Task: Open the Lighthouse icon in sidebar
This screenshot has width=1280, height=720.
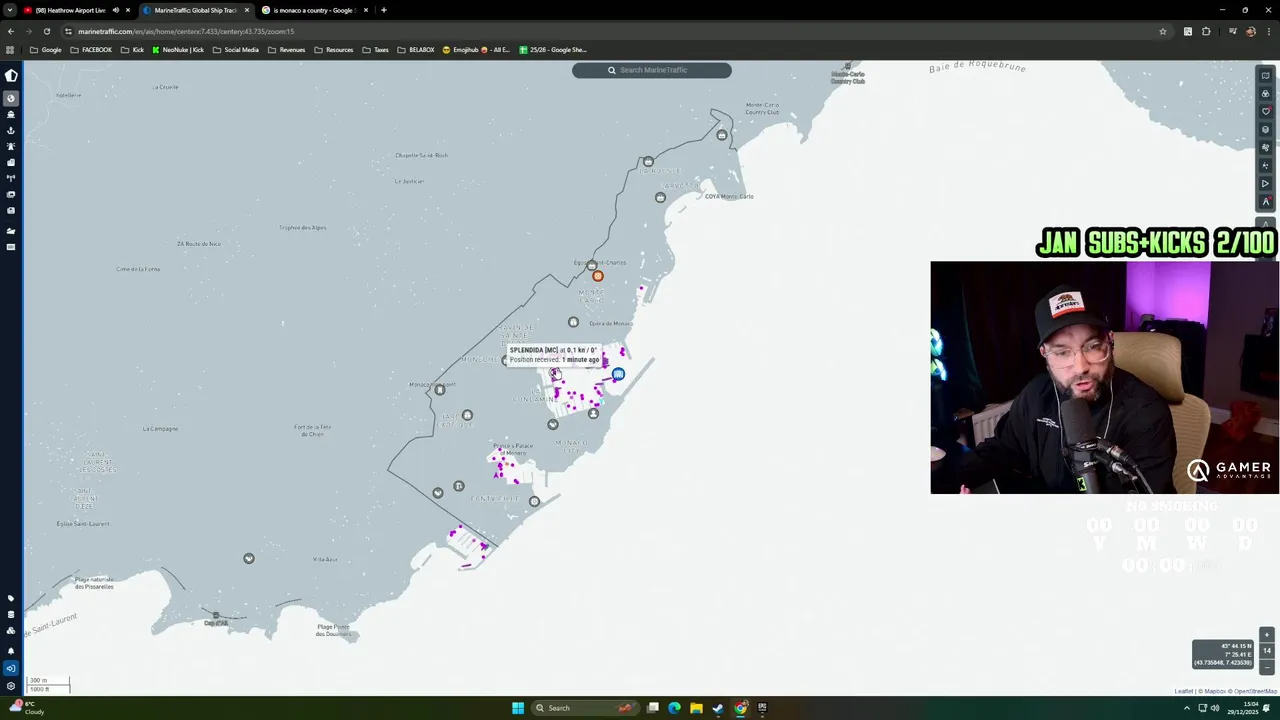Action: (x=11, y=146)
